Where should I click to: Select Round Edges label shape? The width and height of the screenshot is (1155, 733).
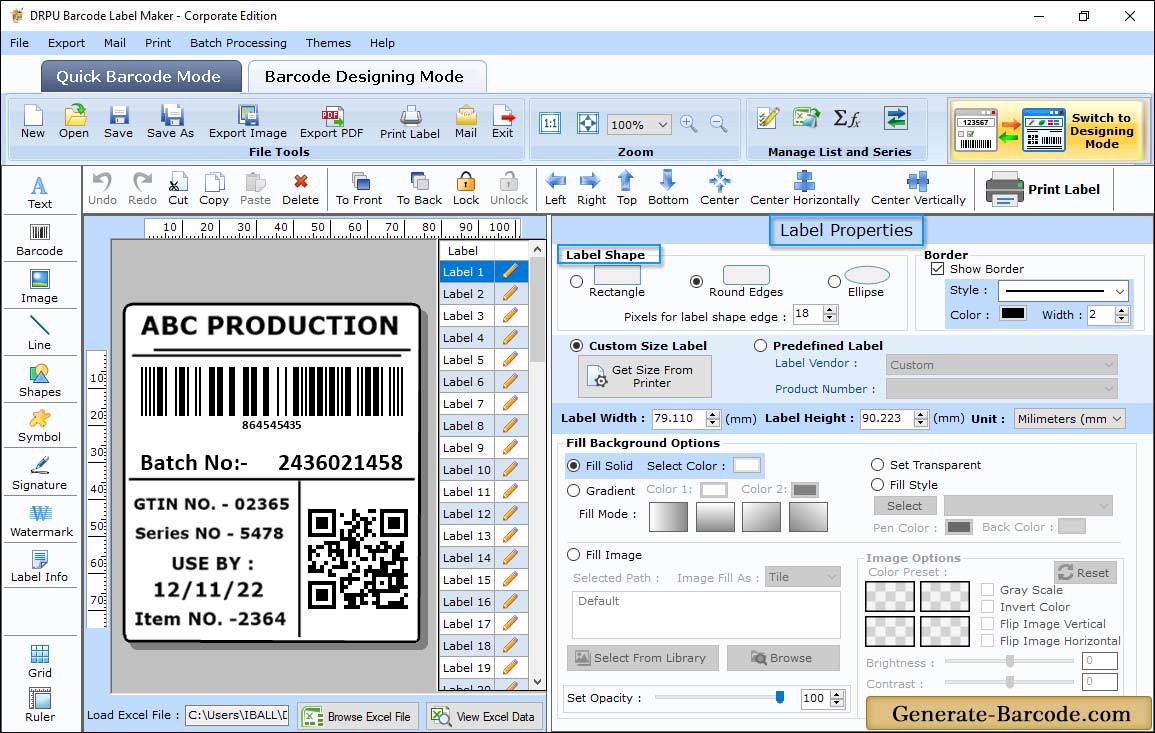tap(696, 281)
